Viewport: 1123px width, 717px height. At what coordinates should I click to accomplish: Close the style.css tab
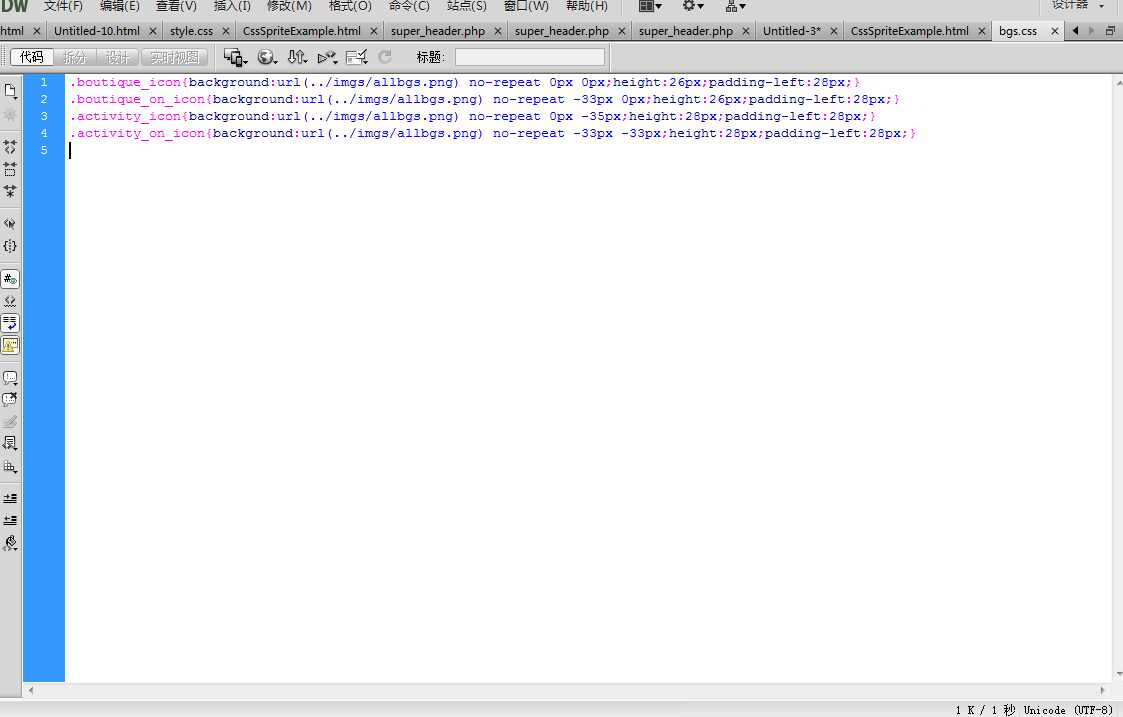(x=226, y=32)
